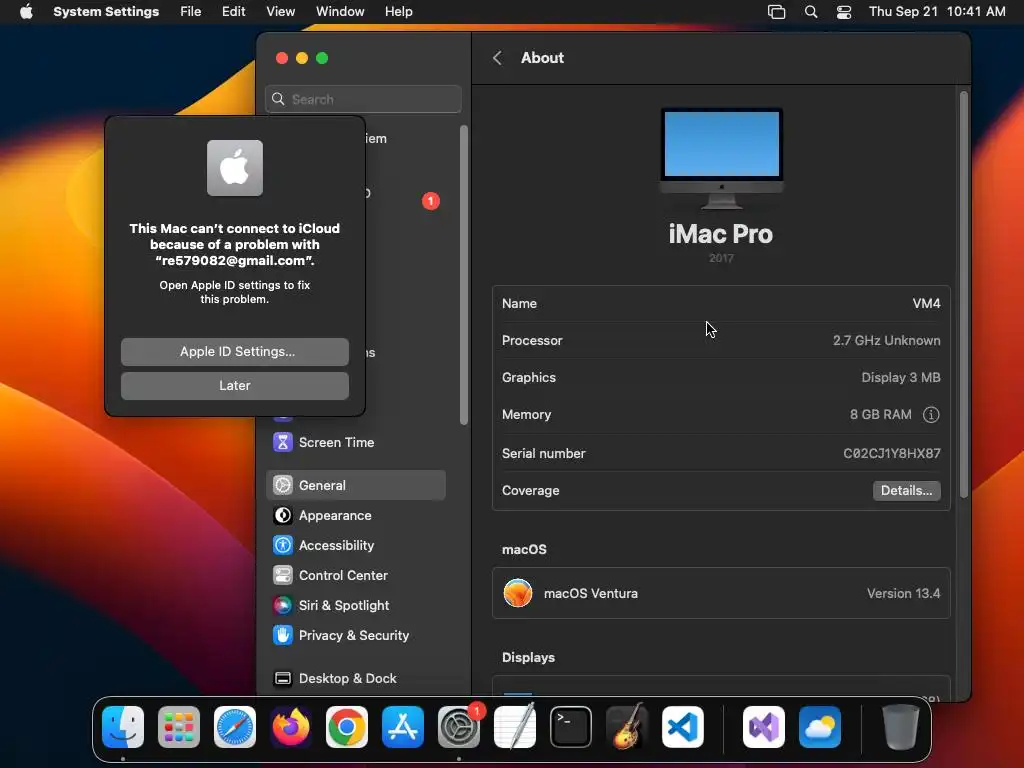
Task: Open the View menu
Action: click(280, 12)
